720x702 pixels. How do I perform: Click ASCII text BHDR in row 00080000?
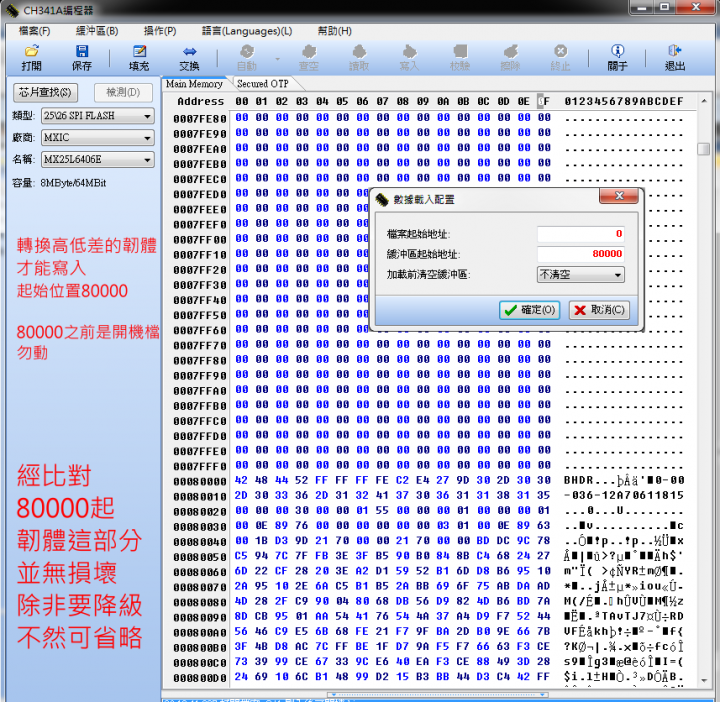pos(578,480)
